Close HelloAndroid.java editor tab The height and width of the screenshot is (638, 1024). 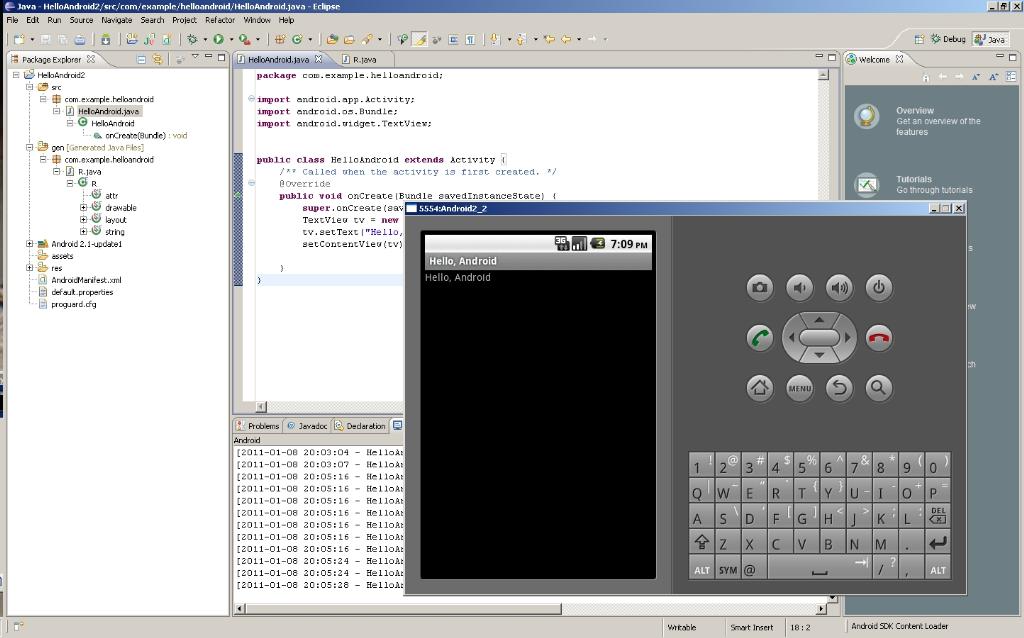tap(318, 59)
